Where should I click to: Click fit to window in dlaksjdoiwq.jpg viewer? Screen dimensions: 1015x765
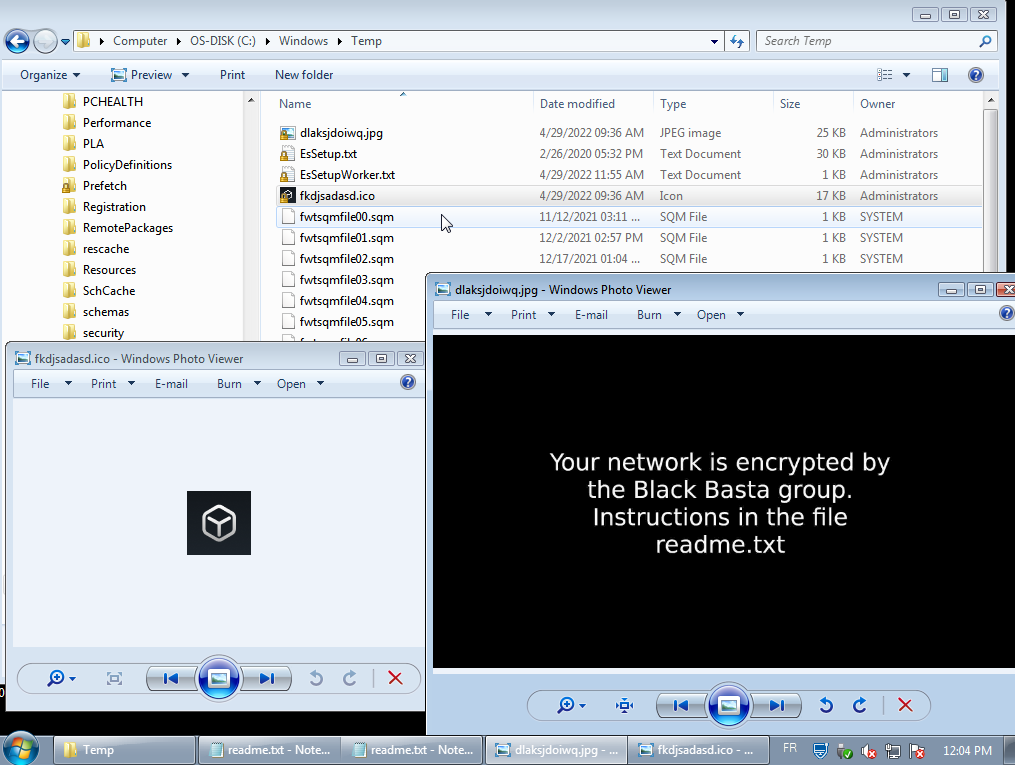click(625, 705)
